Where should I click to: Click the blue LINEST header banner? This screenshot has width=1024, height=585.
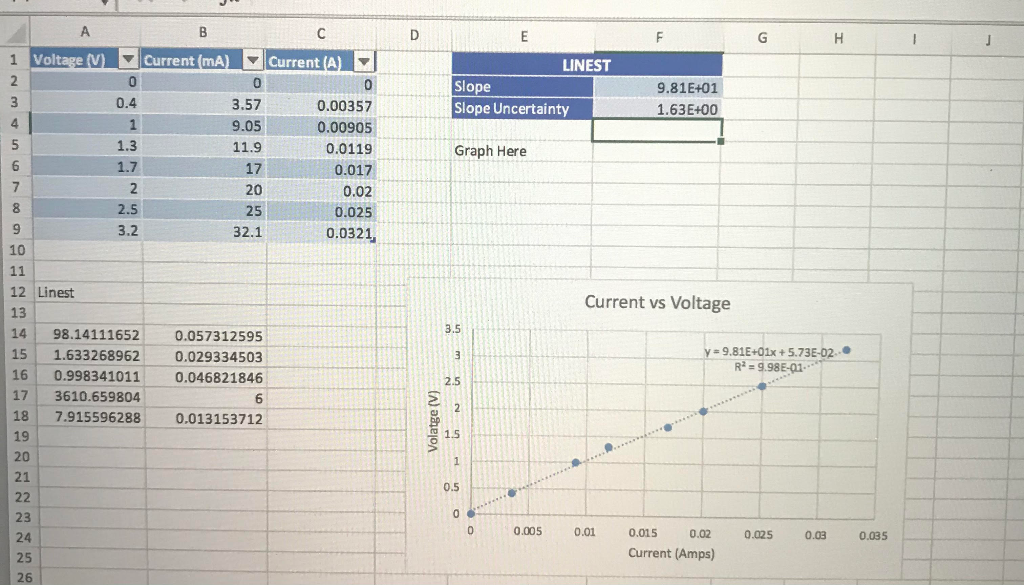[x=585, y=64]
